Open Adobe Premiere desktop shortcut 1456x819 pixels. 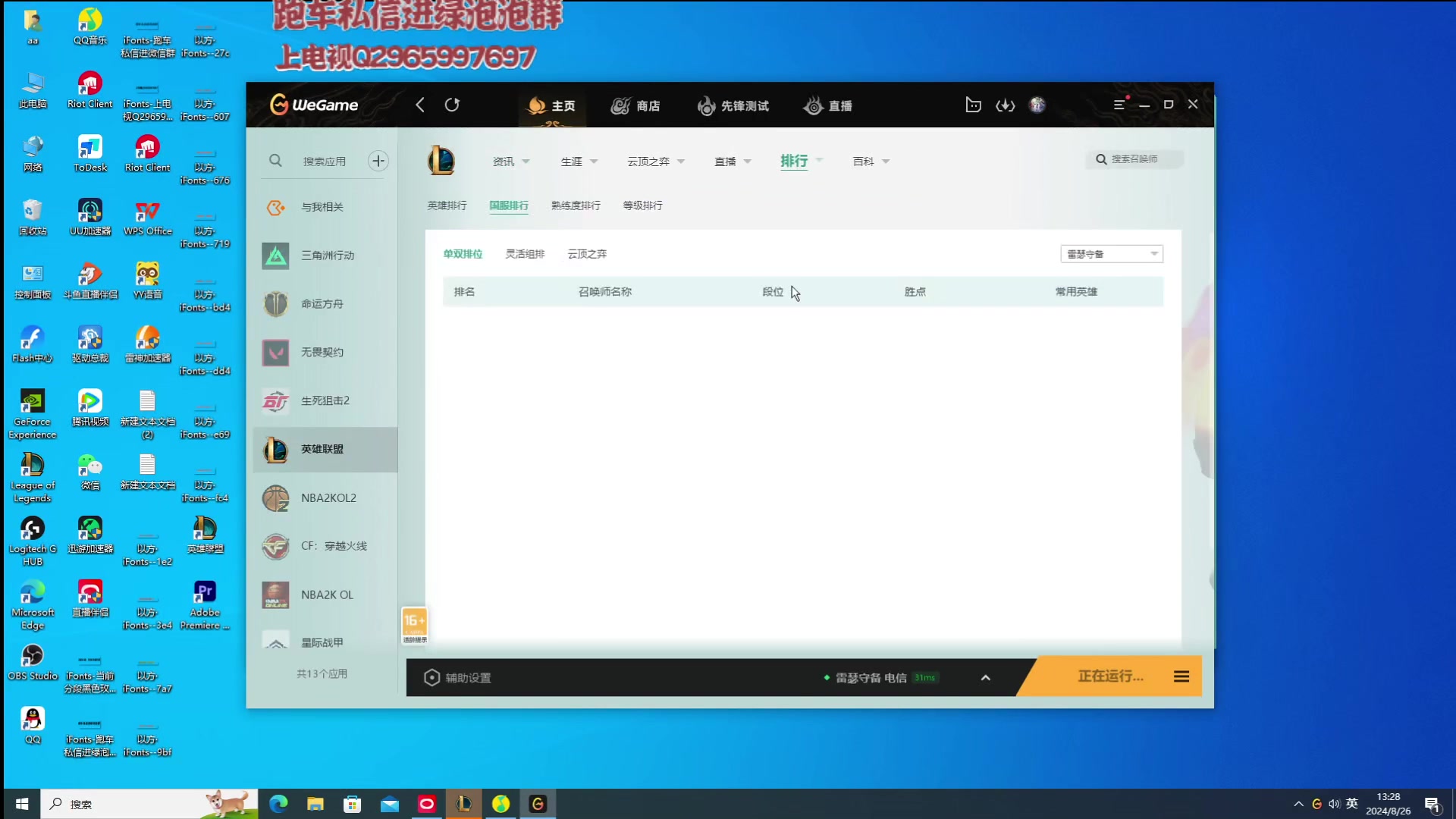(205, 605)
